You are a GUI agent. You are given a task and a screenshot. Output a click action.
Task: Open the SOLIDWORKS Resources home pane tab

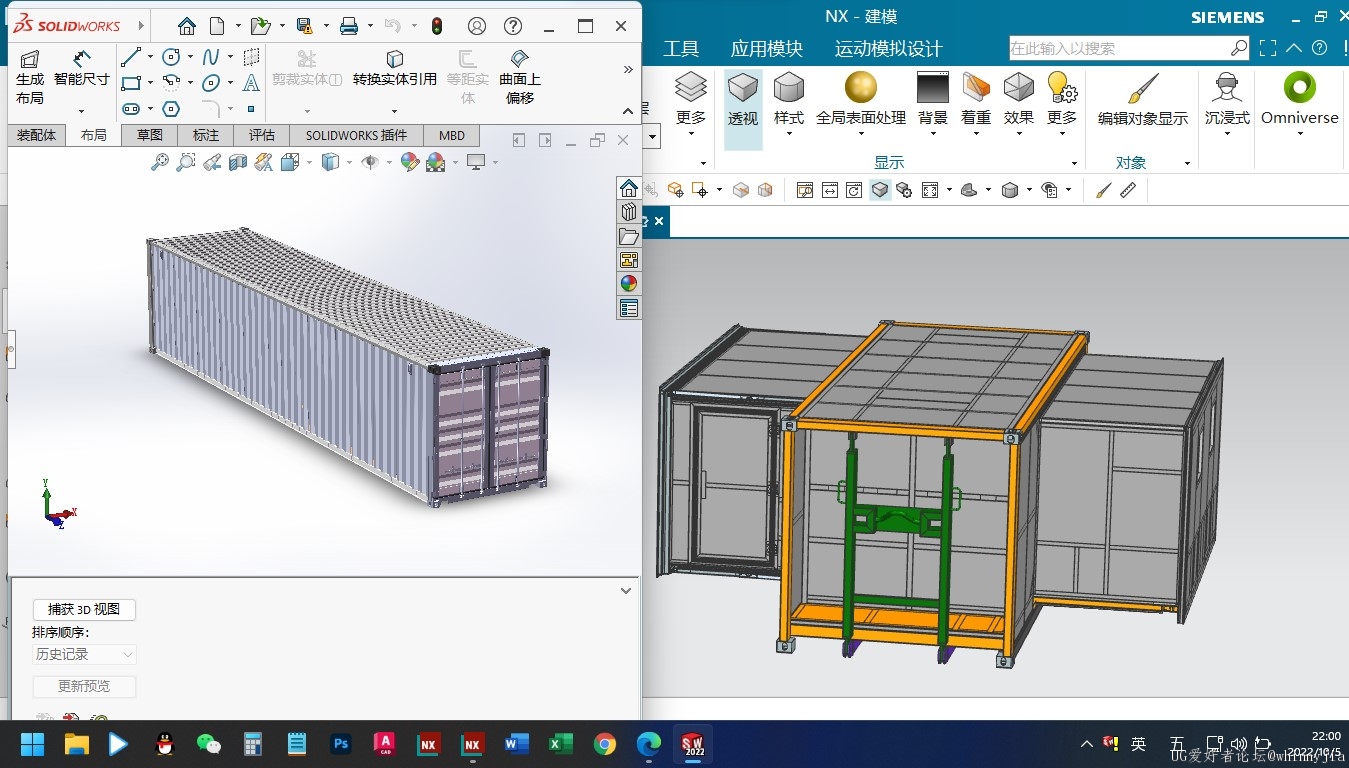[628, 188]
